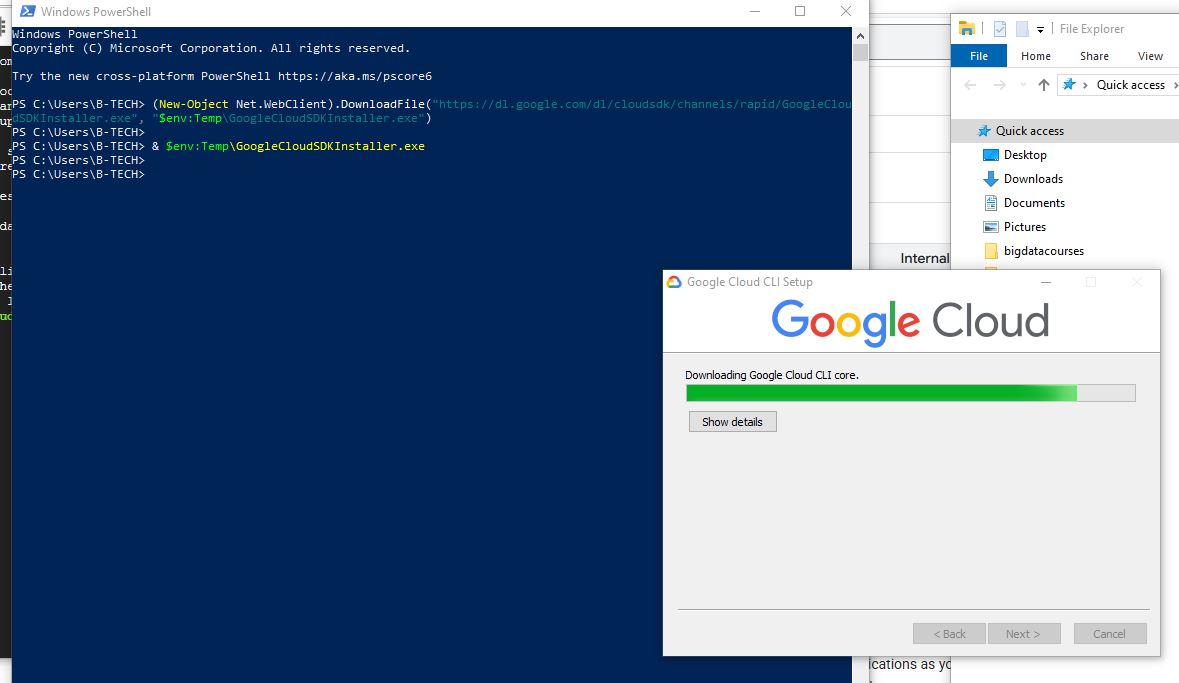The image size is (1179, 683).
Task: Click the Pictures icon in navigation pane
Action: coord(991,227)
